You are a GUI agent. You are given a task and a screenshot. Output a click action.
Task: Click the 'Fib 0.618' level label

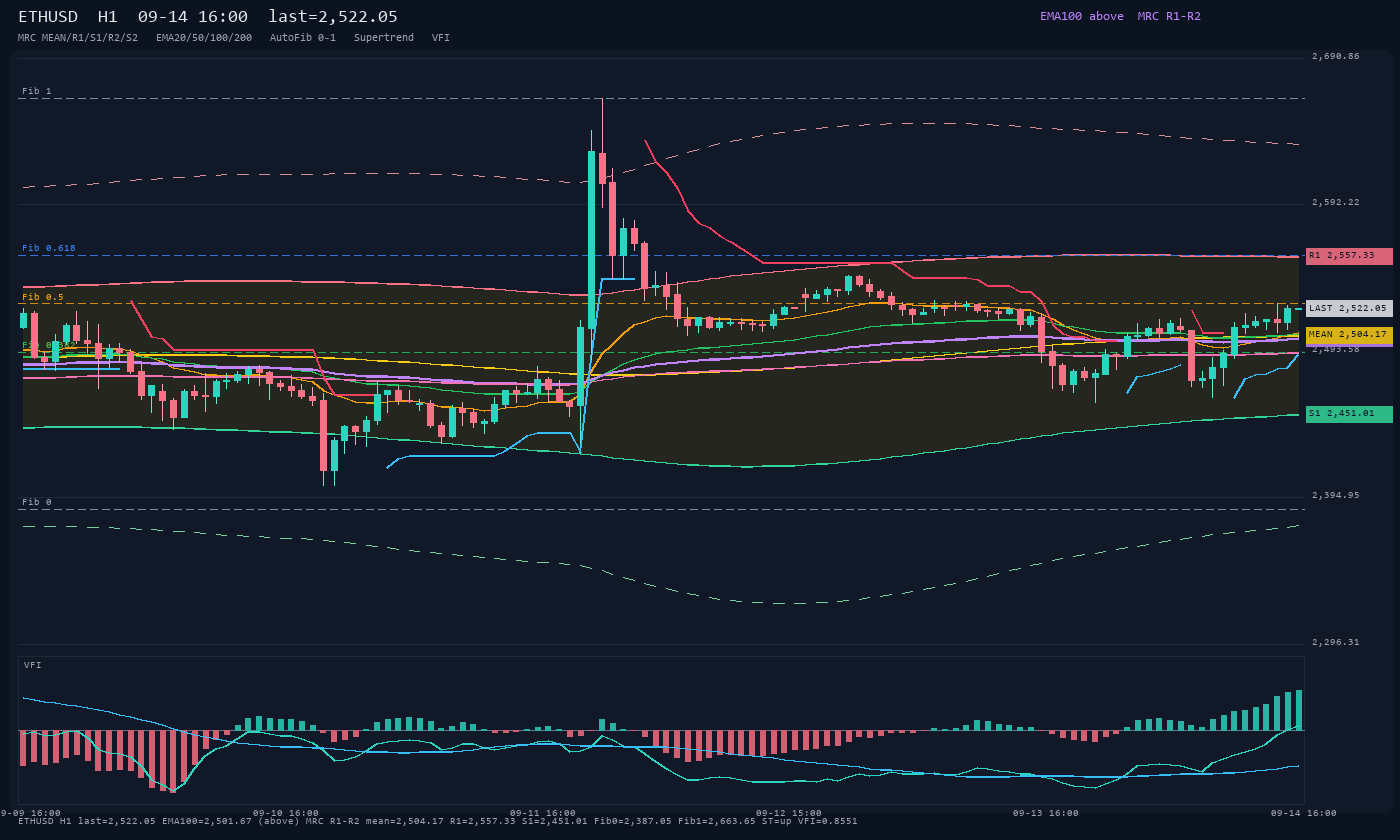coord(49,248)
